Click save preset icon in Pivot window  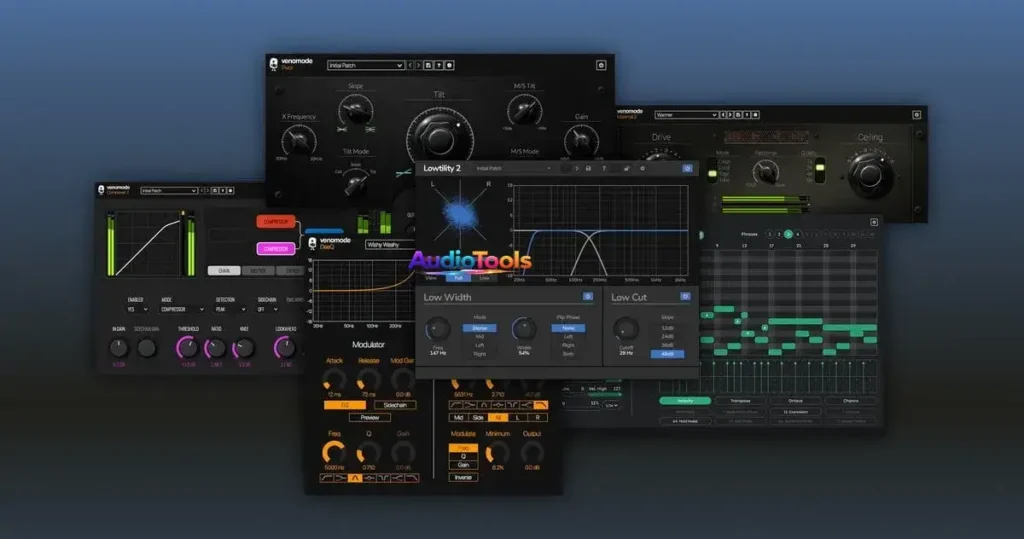[428, 65]
